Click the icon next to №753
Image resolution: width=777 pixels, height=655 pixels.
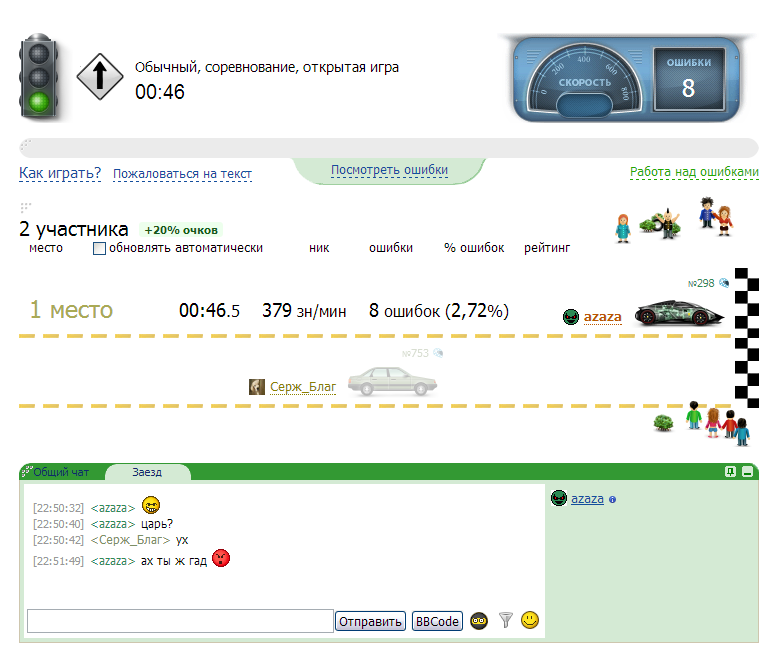tap(438, 353)
